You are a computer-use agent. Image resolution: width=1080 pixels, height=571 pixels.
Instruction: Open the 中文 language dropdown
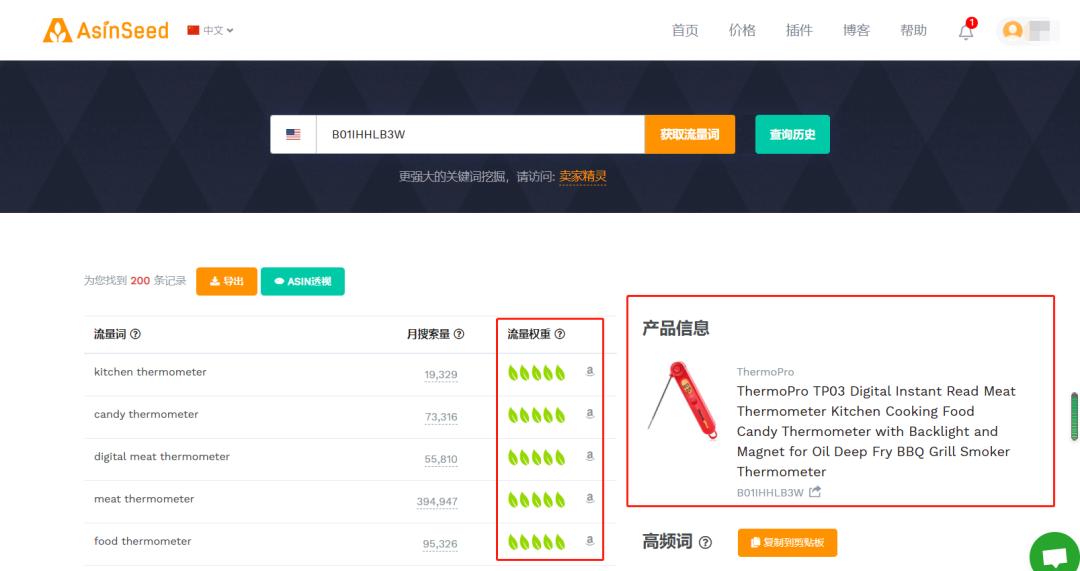[x=210, y=30]
